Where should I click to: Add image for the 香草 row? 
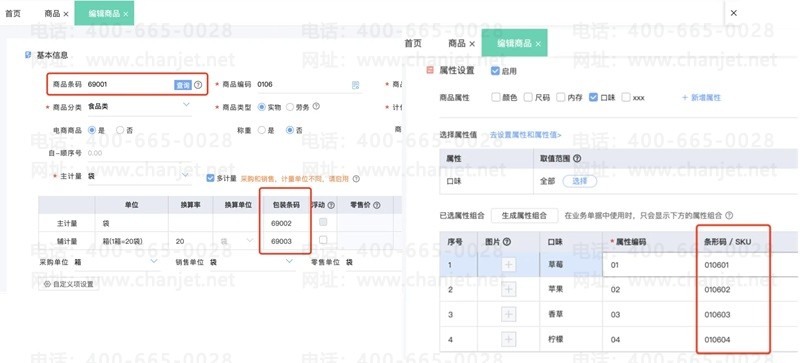[x=508, y=314]
